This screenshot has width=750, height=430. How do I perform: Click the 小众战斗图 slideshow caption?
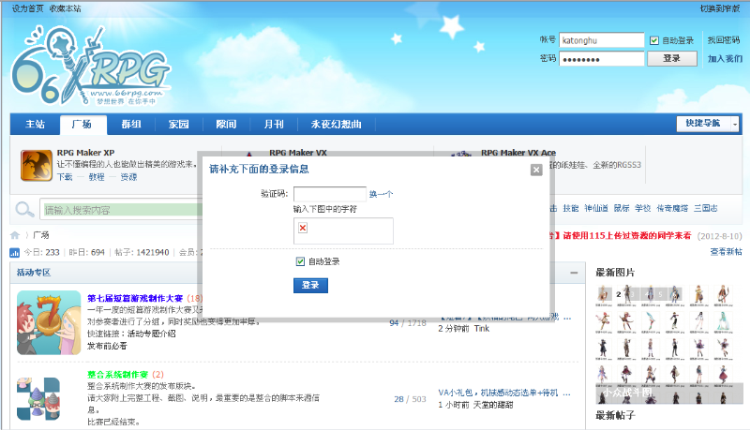coord(628,392)
